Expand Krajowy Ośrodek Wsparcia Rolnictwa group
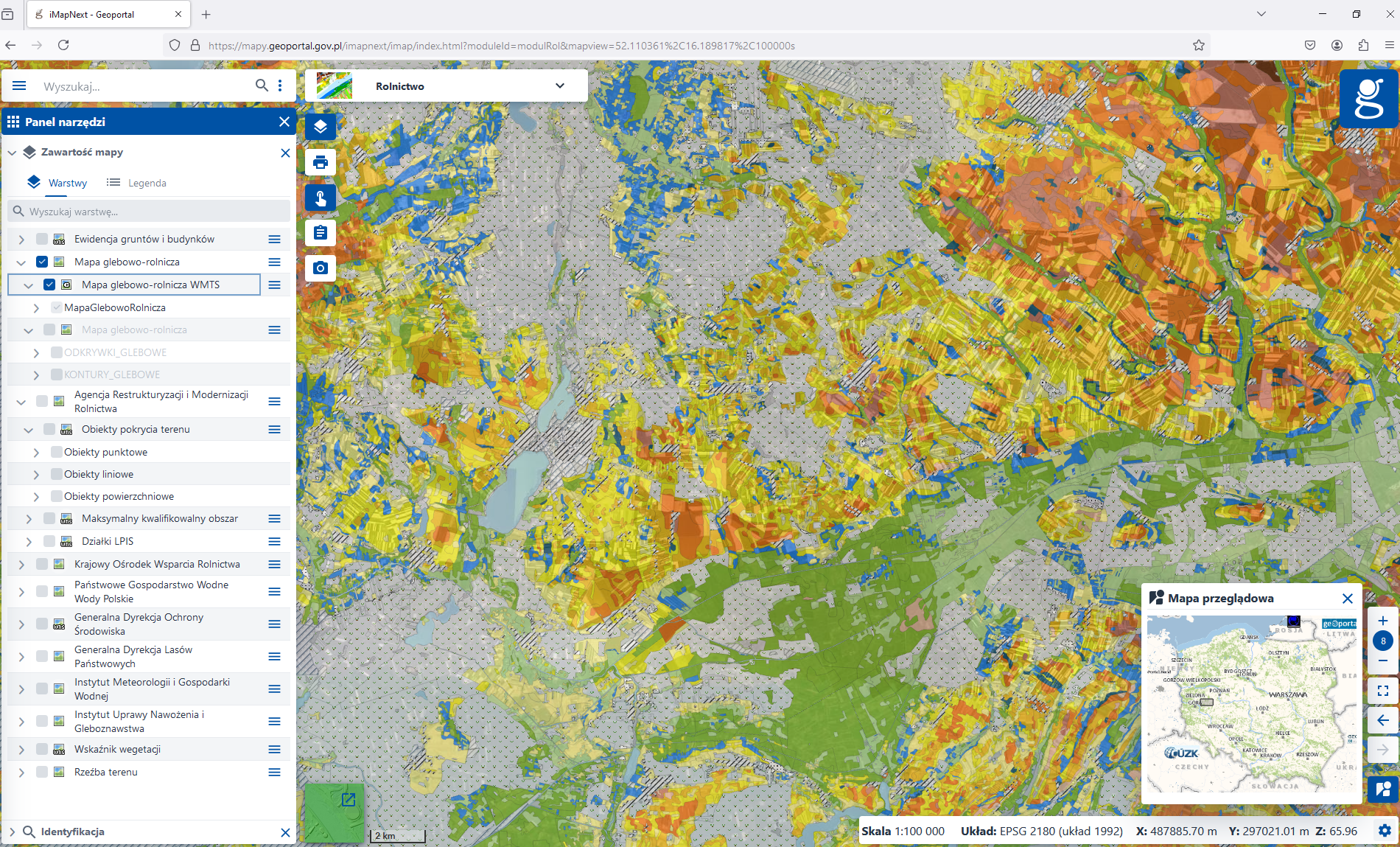The height and width of the screenshot is (847, 1400). tap(21, 565)
